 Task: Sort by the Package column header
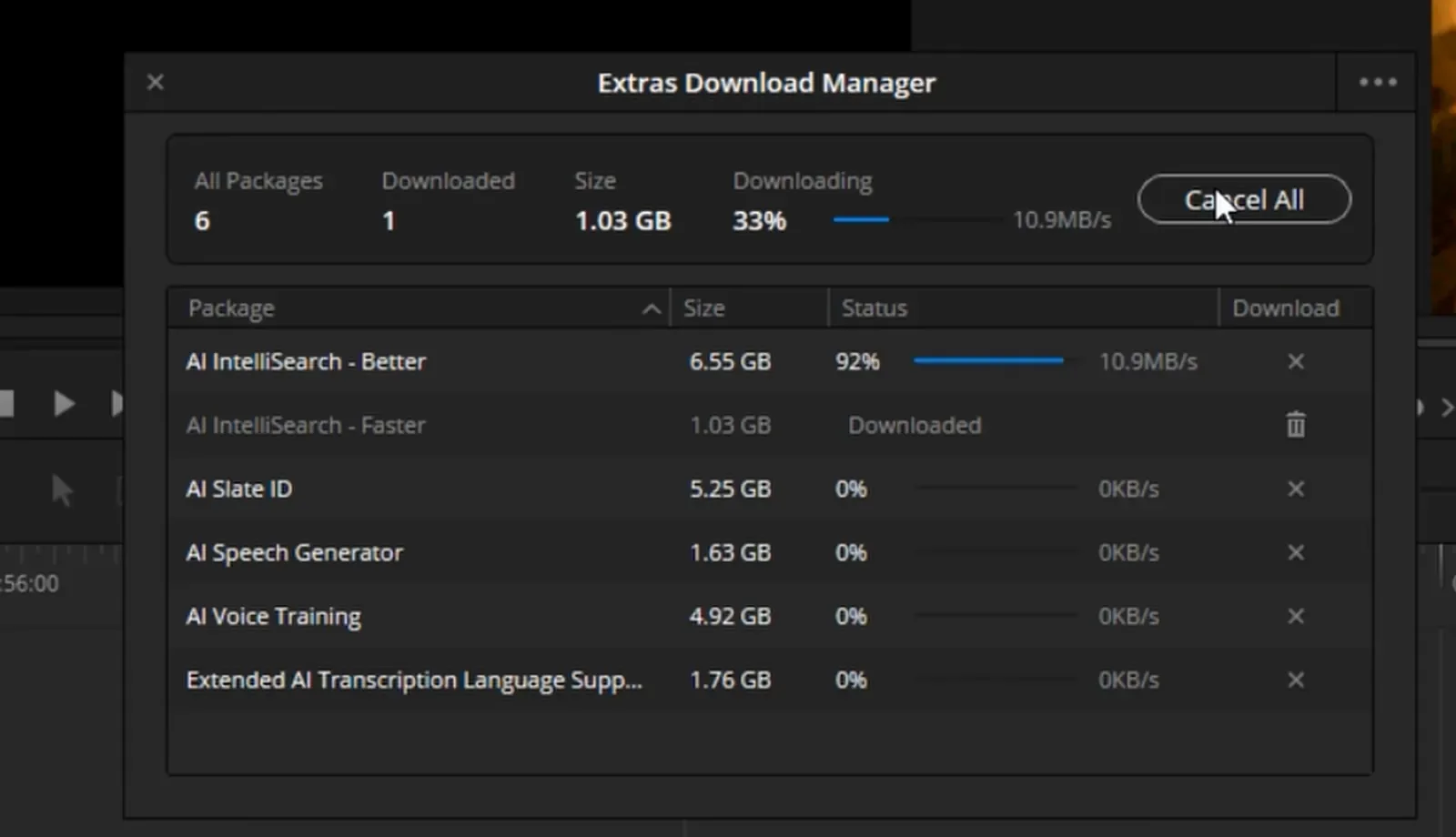pos(419,308)
